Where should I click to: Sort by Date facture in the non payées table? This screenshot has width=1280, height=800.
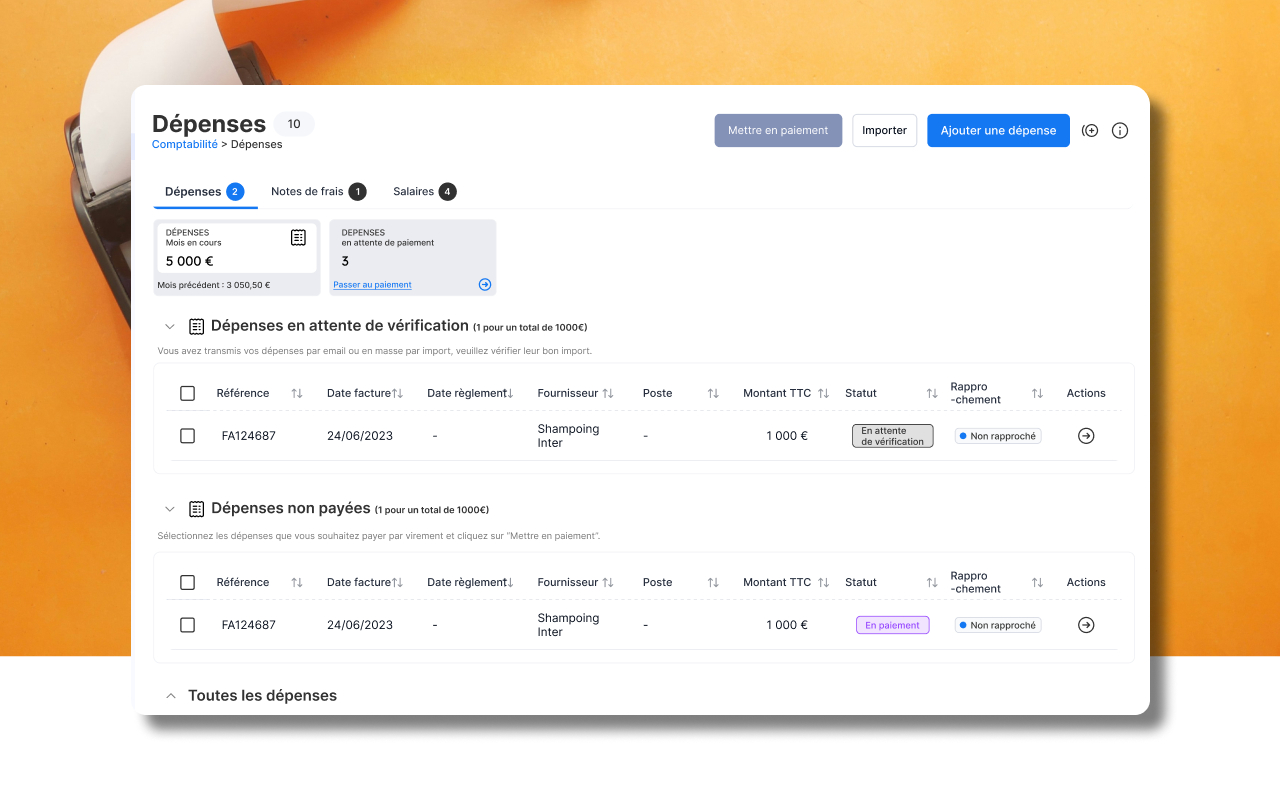(x=398, y=582)
